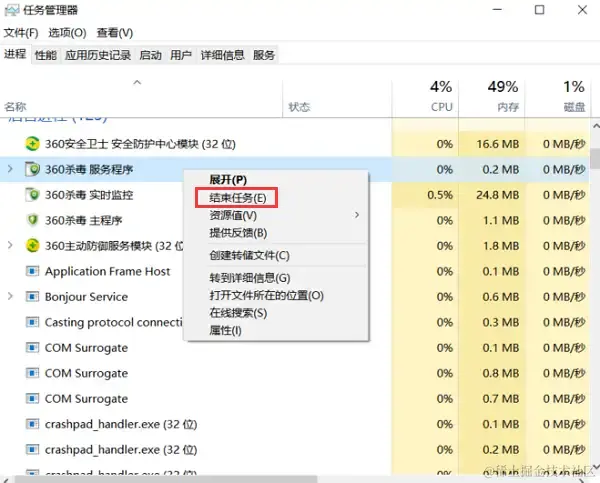Select the 360安全卫士 安全防护中心模块 row
The image size is (600, 483).
point(295,144)
